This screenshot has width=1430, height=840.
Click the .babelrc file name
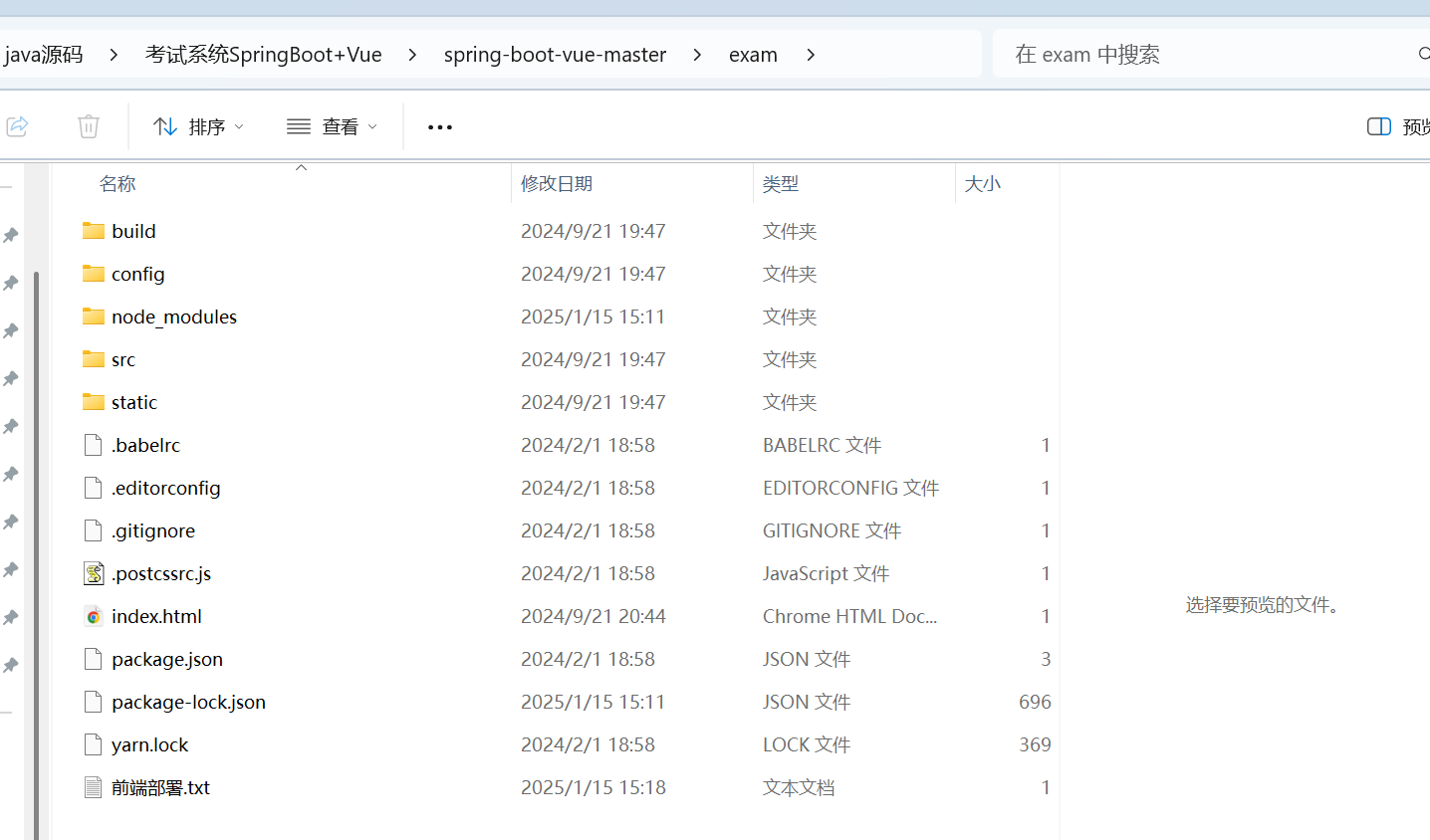pyautogui.click(x=146, y=445)
